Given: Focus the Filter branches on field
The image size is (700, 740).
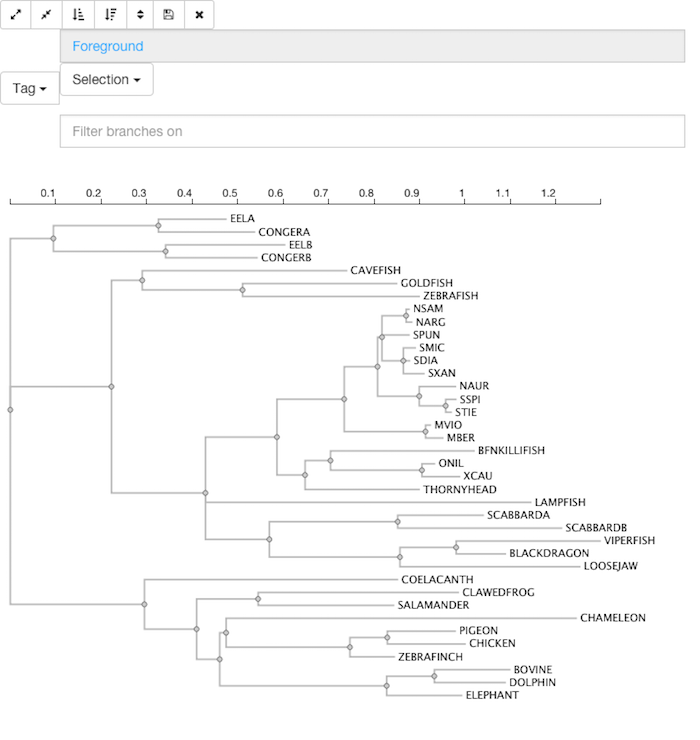Looking at the screenshot, I should pos(372,131).
